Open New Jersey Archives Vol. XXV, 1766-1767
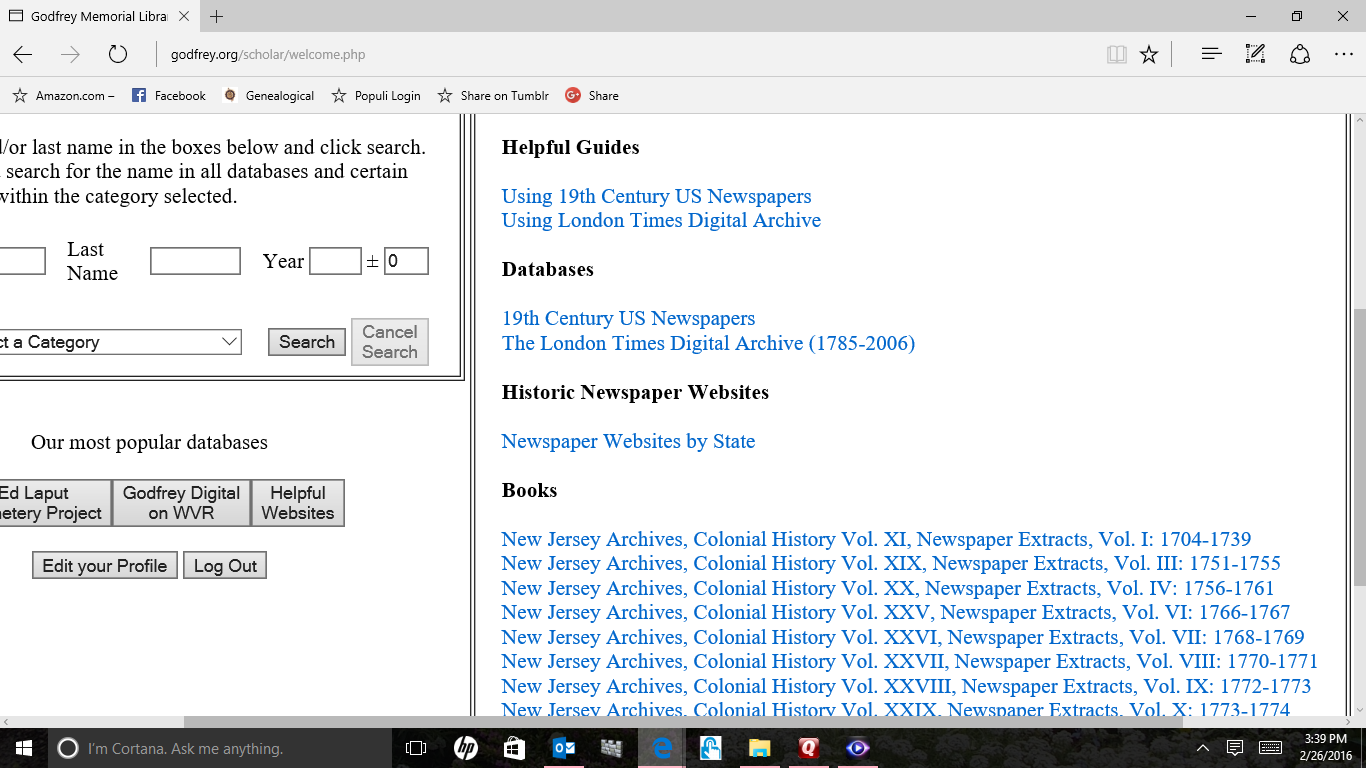1366x768 pixels. pyautogui.click(x=896, y=613)
